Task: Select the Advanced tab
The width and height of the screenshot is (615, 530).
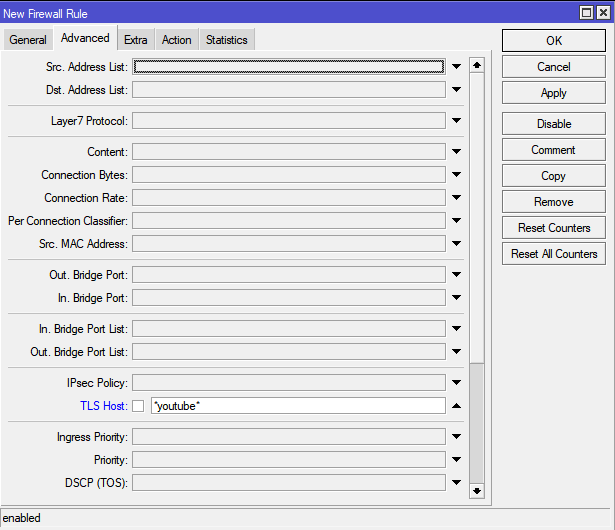Action: (85, 38)
